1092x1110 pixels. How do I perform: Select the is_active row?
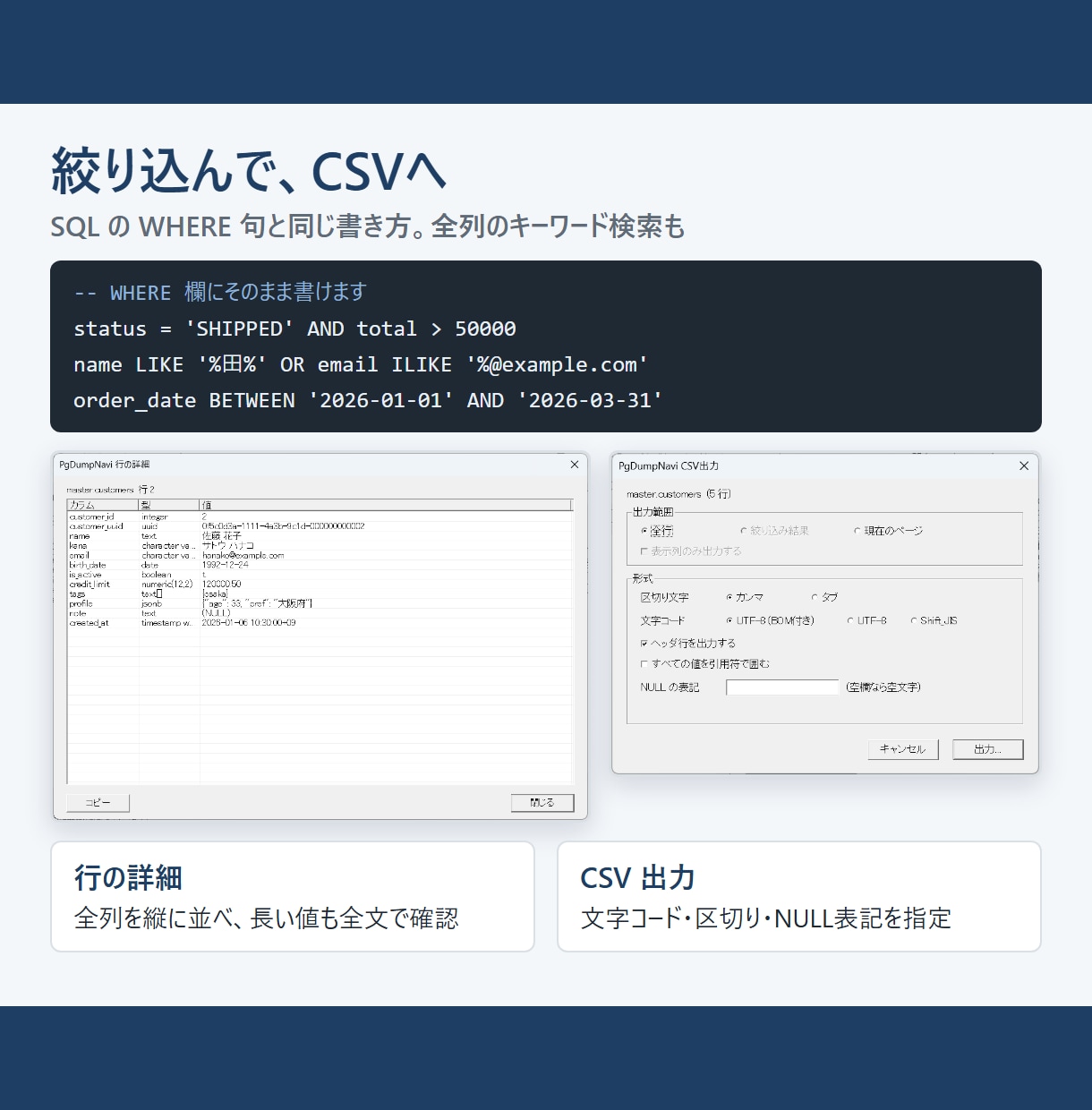pyautogui.click(x=320, y=575)
